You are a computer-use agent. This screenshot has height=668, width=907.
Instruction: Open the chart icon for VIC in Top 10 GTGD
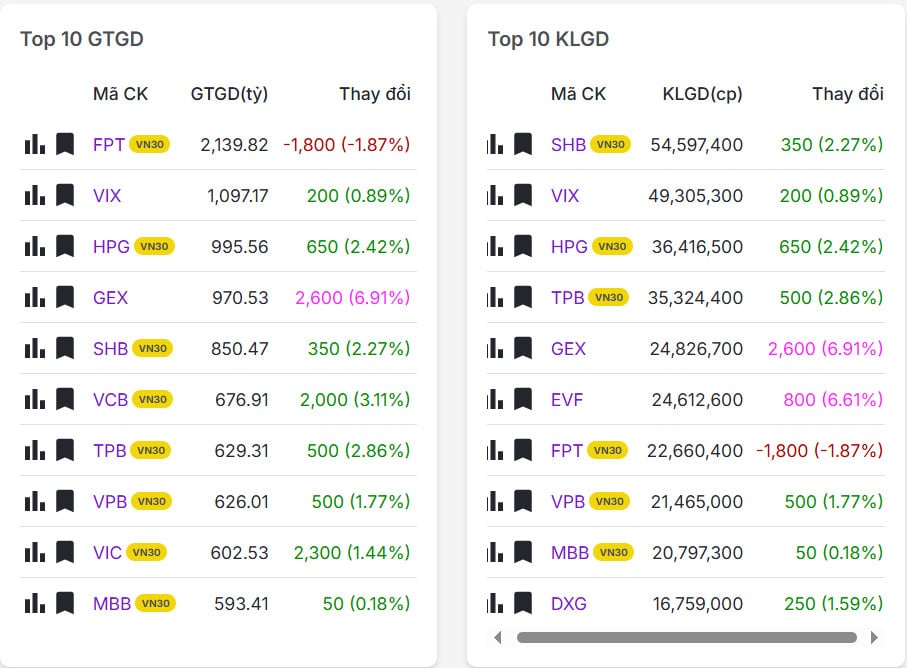35,552
